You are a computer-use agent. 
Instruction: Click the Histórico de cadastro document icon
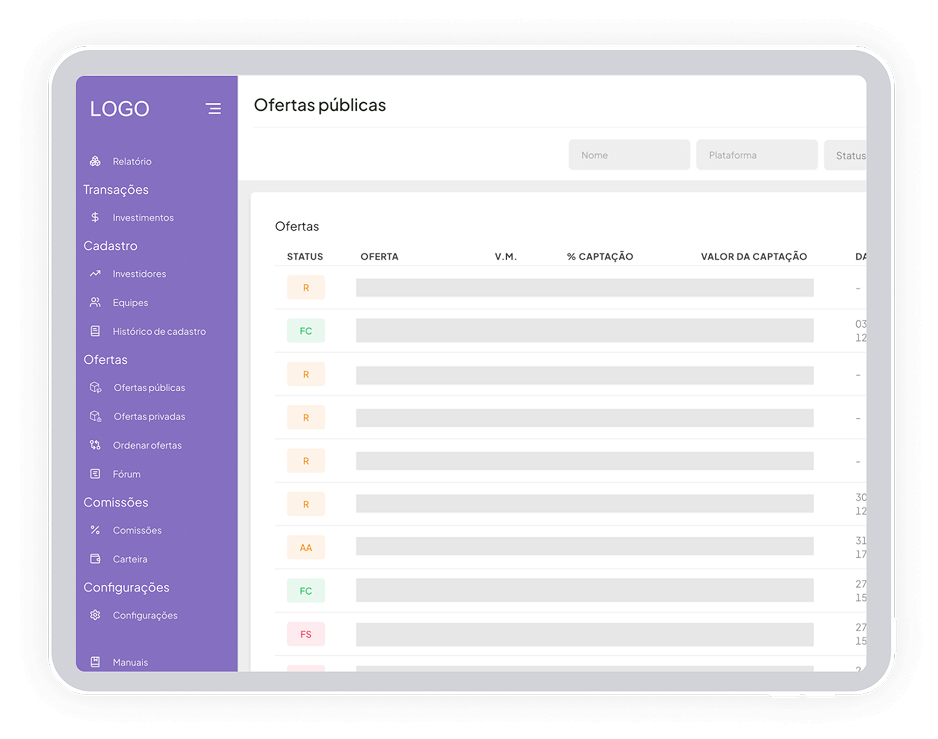point(95,331)
